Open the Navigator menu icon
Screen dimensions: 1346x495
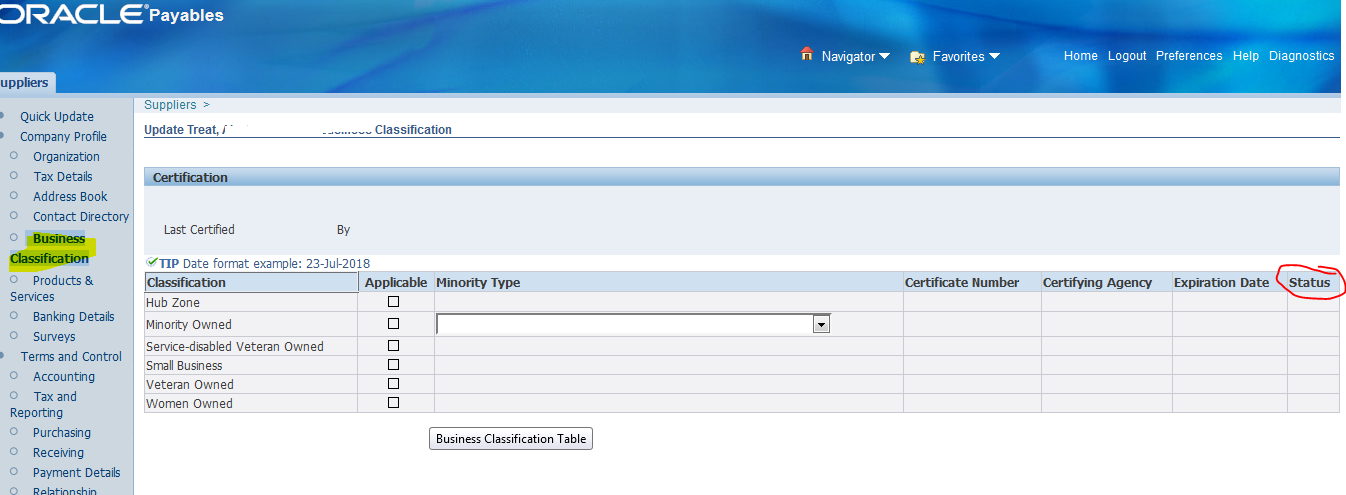[807, 54]
